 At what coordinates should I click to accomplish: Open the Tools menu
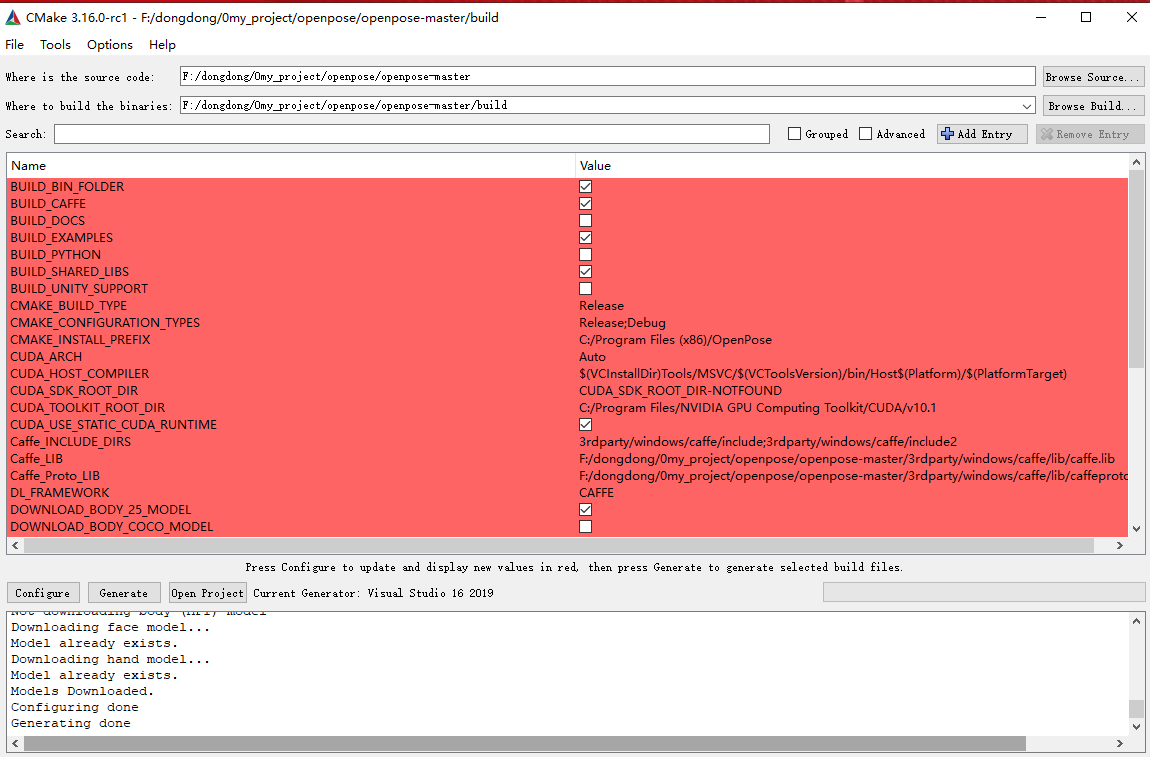tap(55, 45)
